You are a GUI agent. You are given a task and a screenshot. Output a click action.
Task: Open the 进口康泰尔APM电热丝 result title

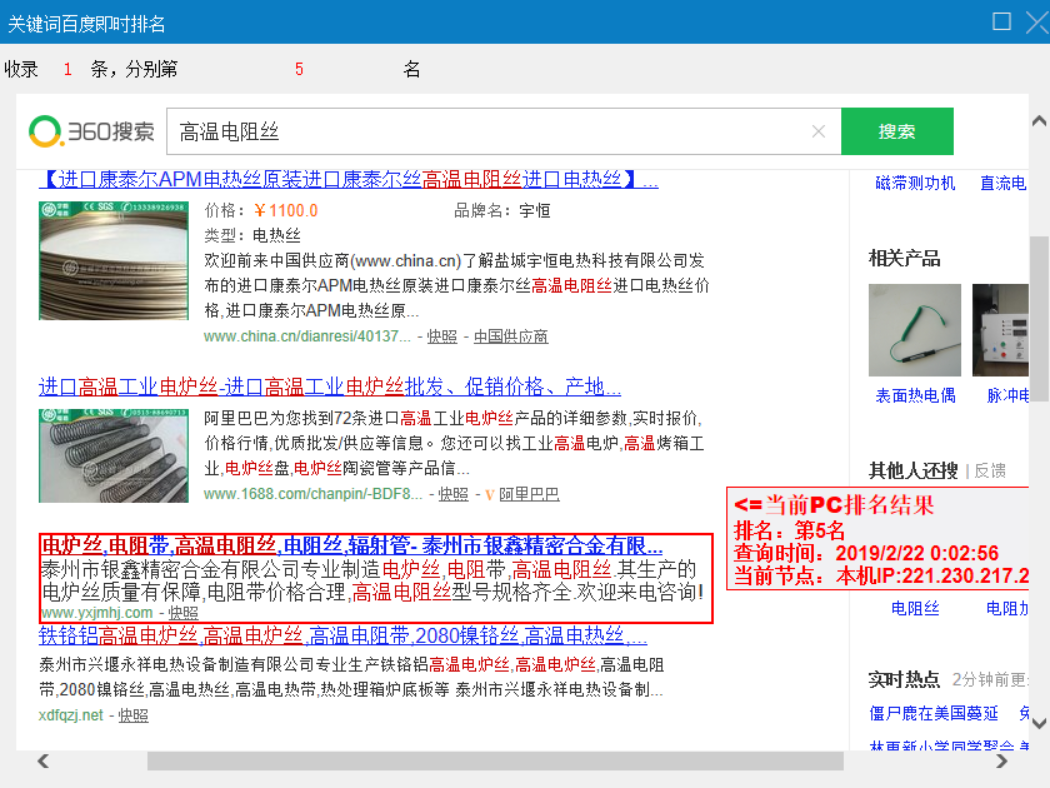[x=348, y=179]
